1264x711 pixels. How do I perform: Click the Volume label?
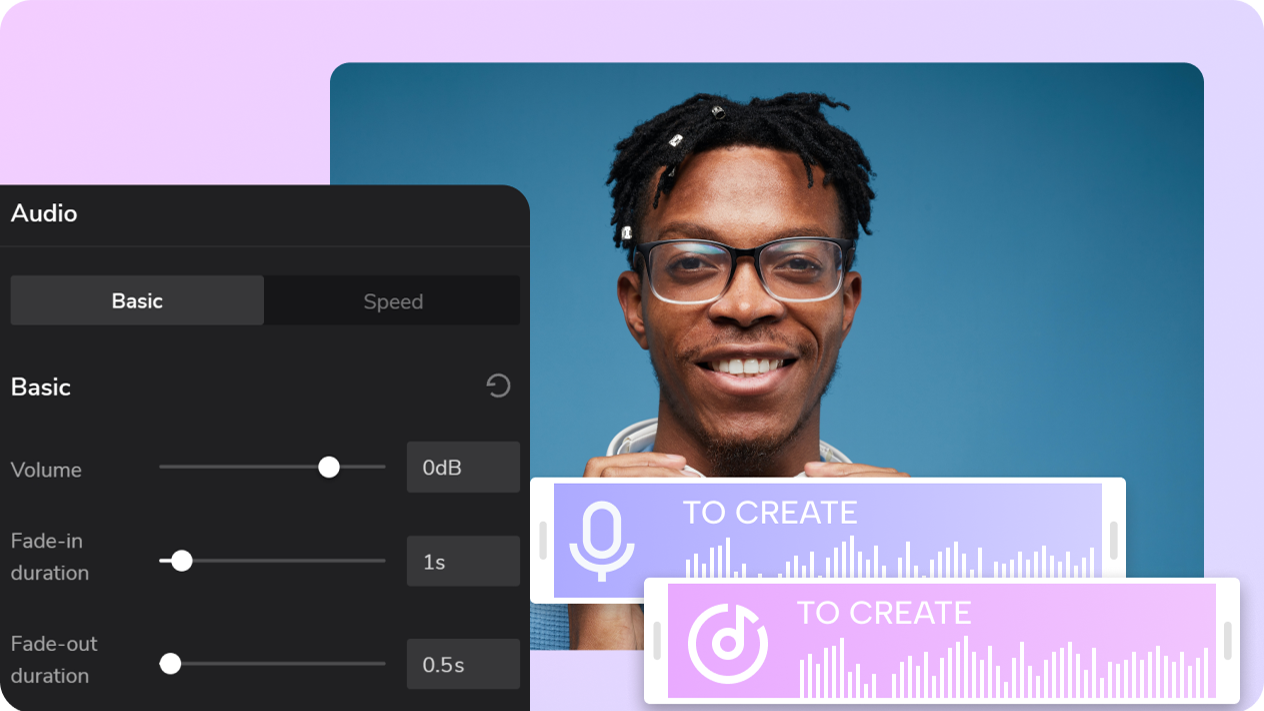[46, 469]
